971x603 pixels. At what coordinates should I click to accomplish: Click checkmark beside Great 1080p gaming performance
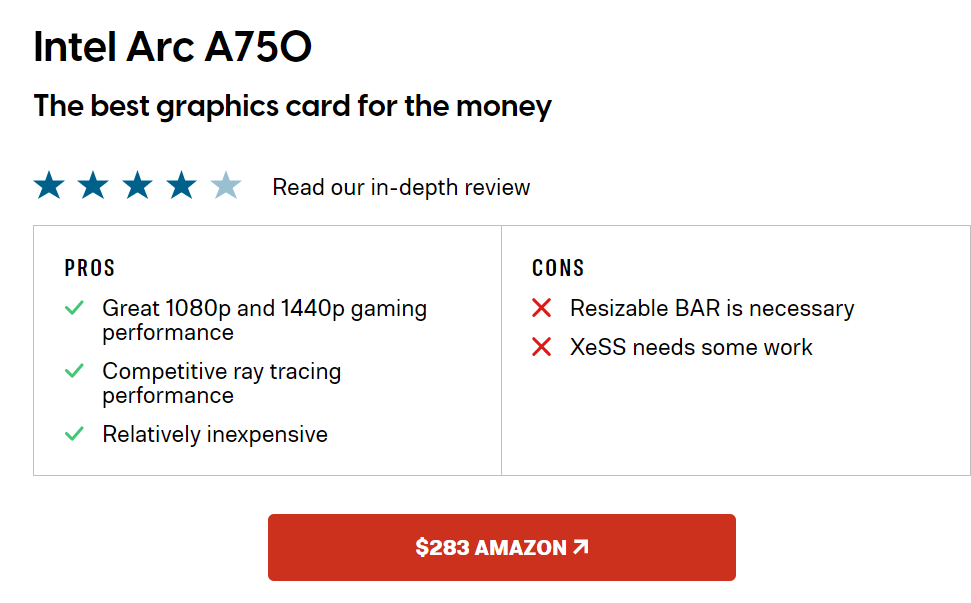pyautogui.click(x=74, y=309)
